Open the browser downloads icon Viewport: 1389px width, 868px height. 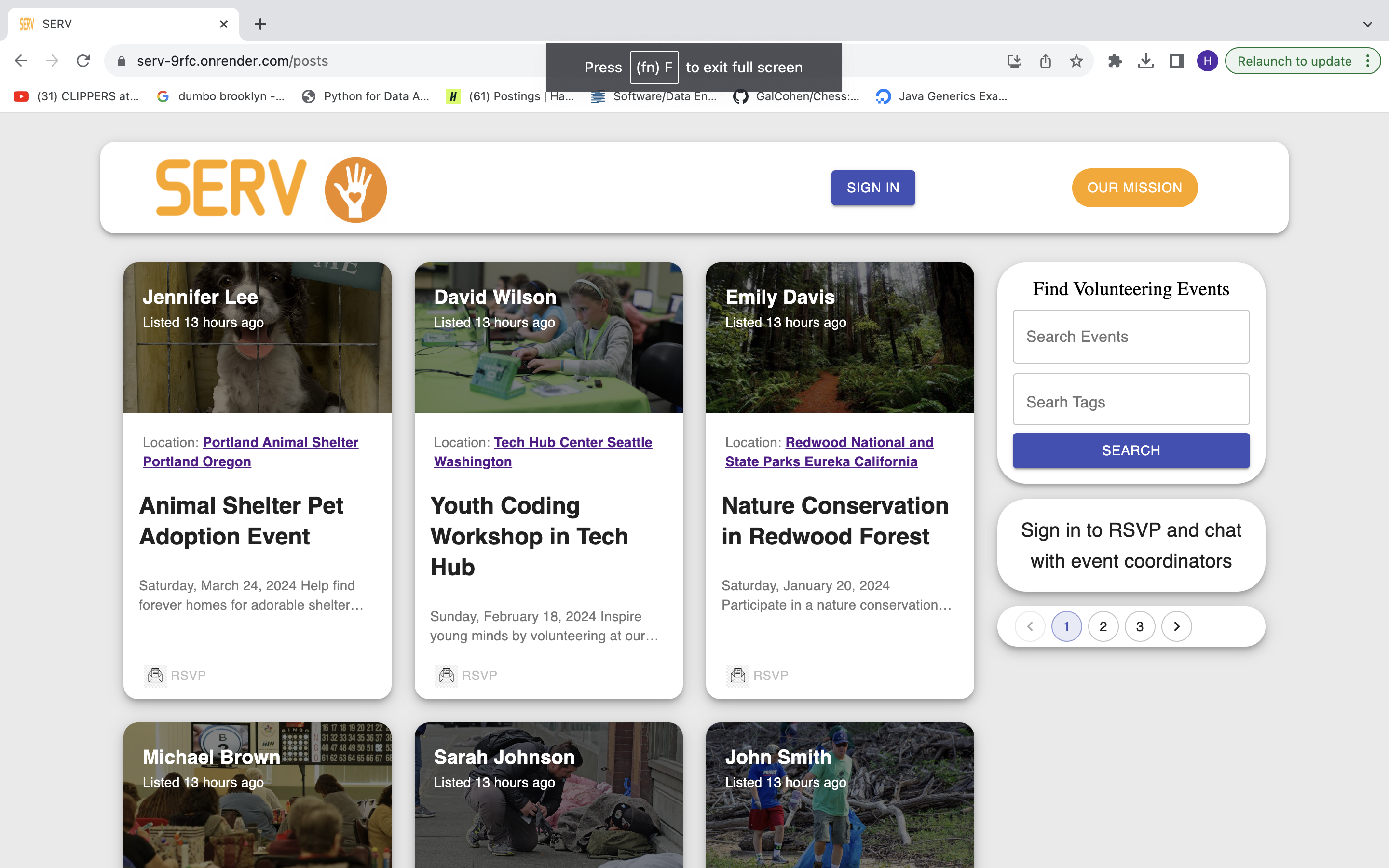pos(1145,61)
